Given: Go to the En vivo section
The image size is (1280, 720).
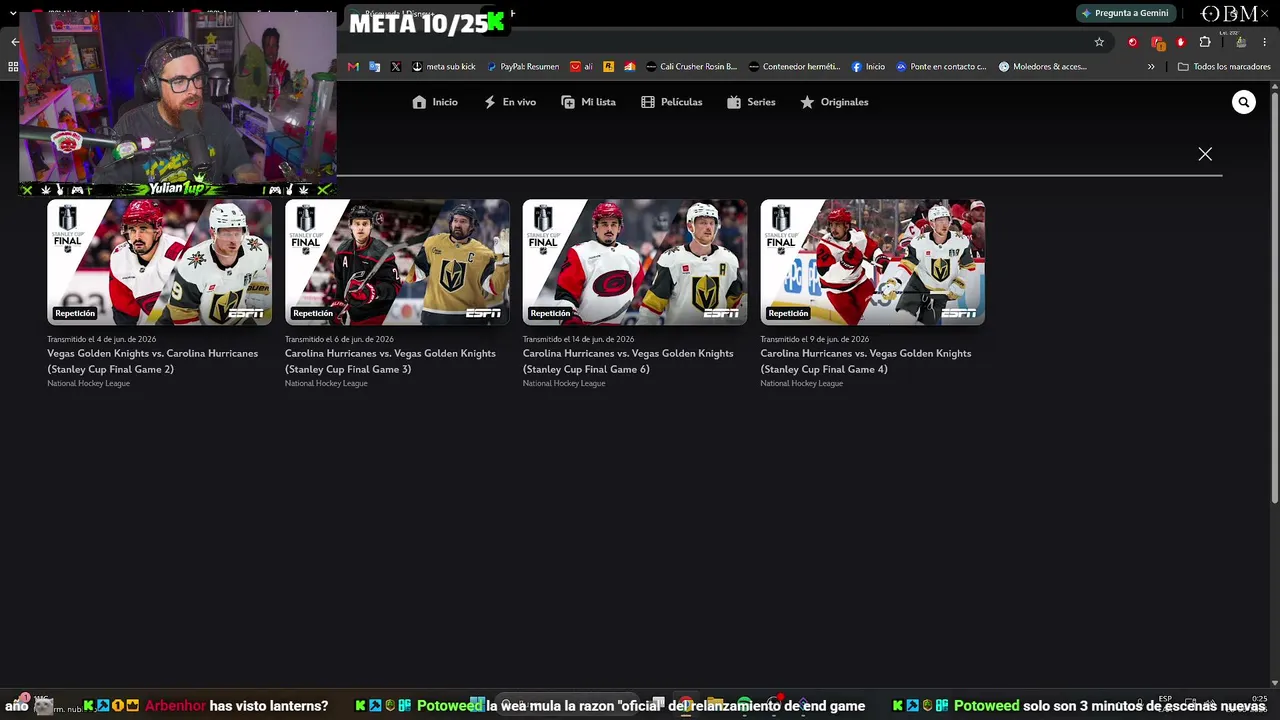Looking at the screenshot, I should point(510,102).
